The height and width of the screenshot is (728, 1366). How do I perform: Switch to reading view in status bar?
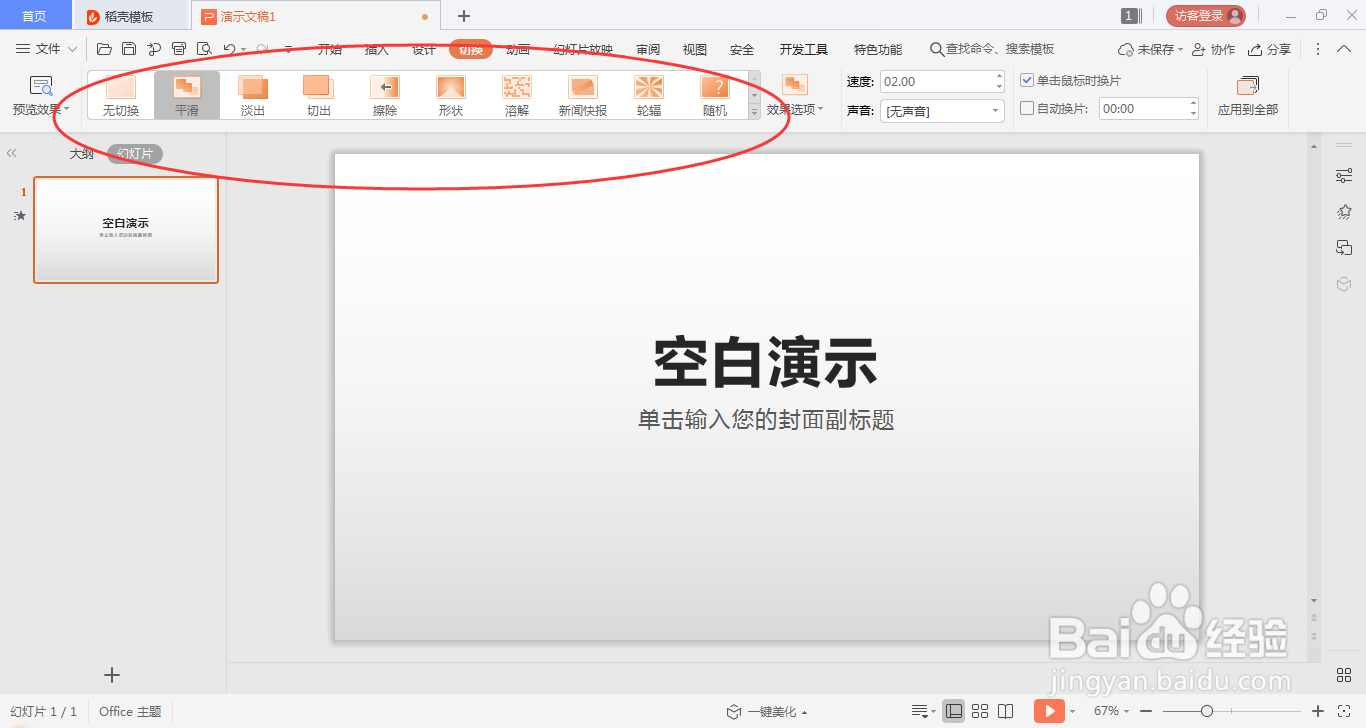pyautogui.click(x=1006, y=711)
